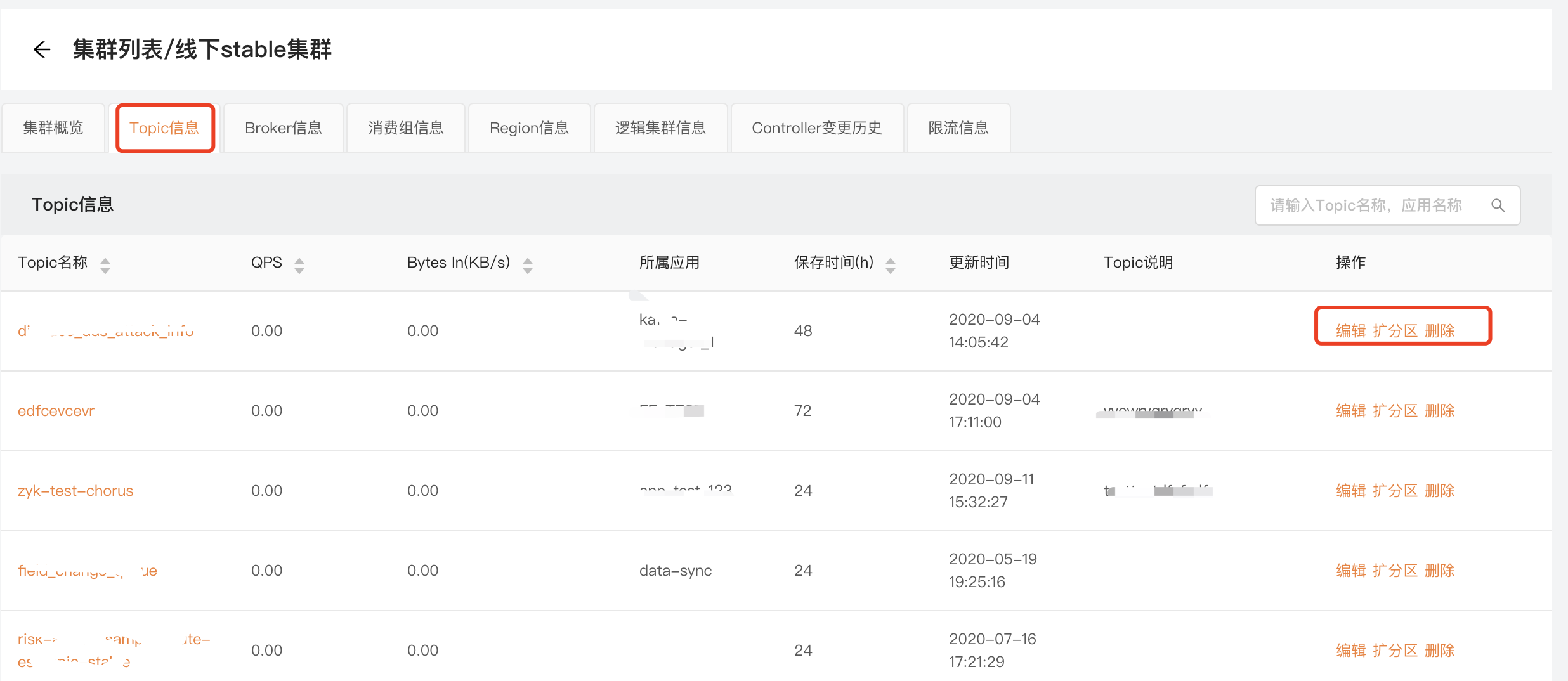Open the Controller变更历史 tab
Image resolution: width=1568 pixels, height=681 pixels.
click(816, 128)
